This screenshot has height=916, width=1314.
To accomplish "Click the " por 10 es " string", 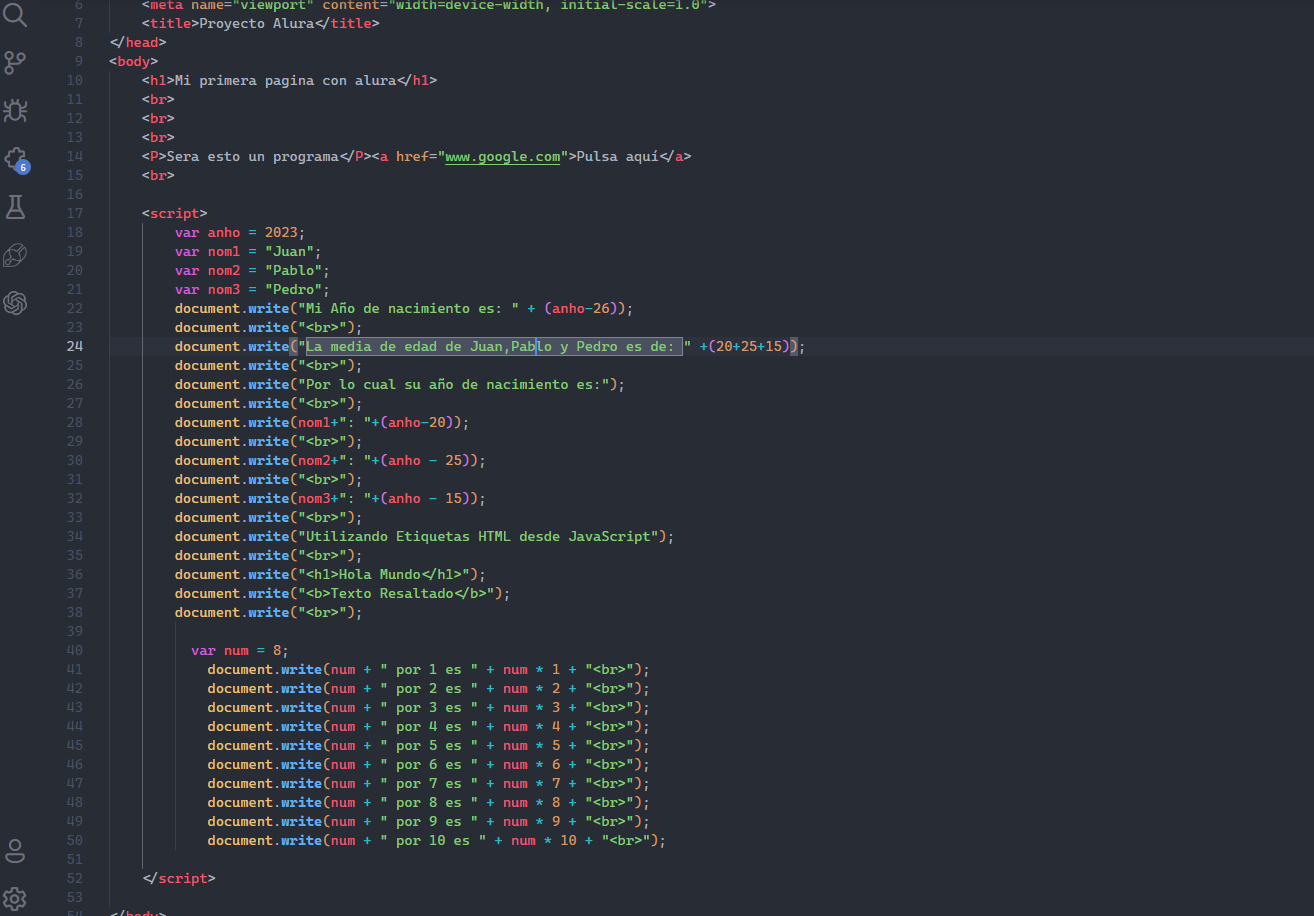I will coord(433,840).
